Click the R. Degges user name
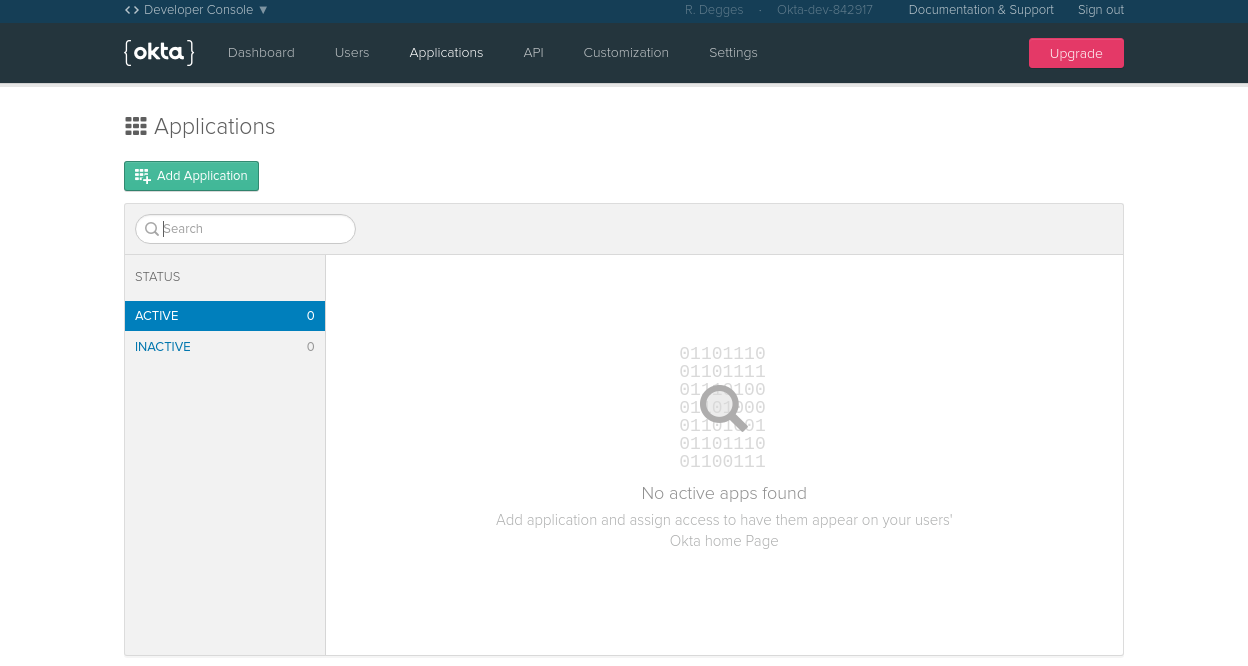 (x=712, y=10)
